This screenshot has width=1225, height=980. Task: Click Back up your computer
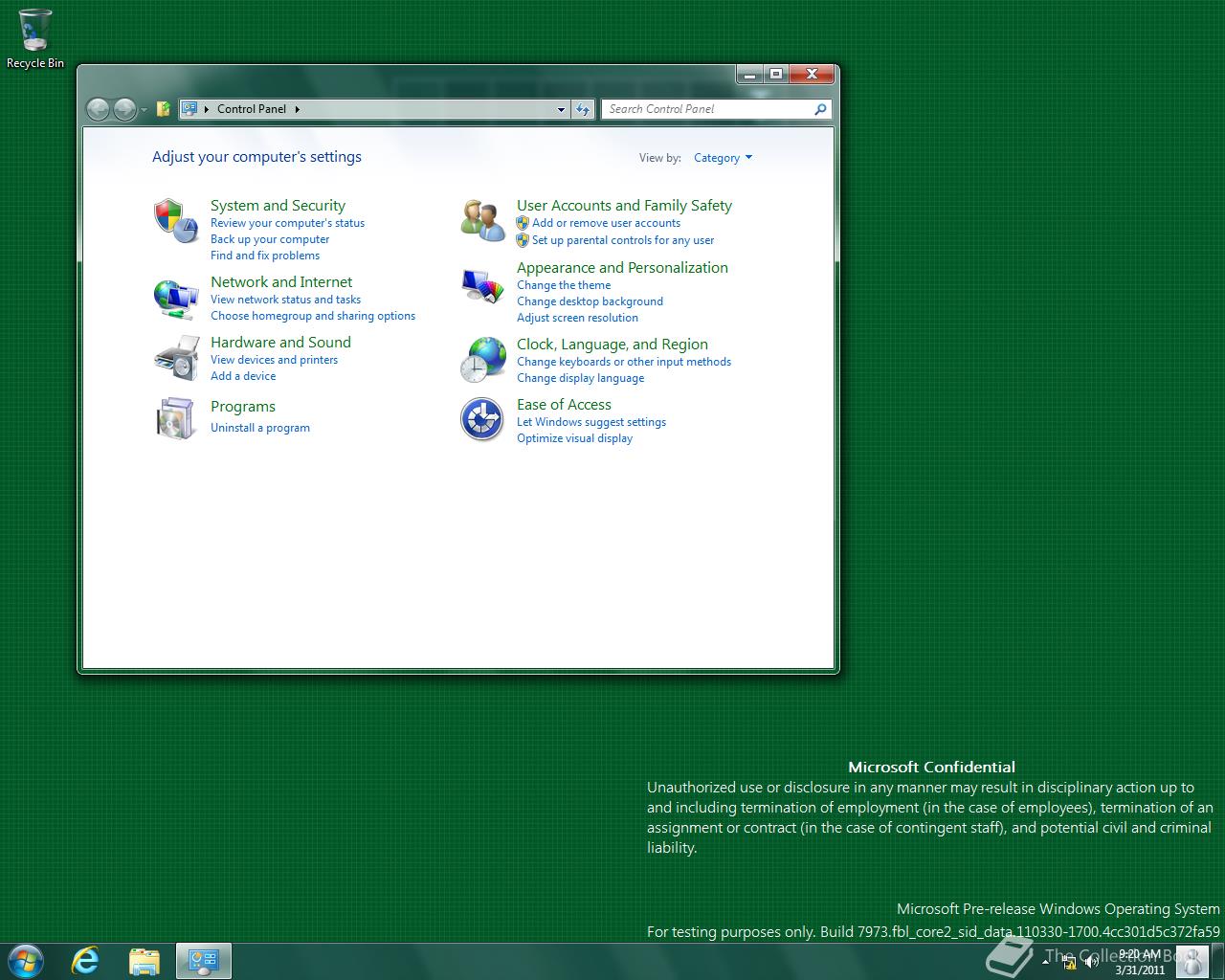[x=270, y=239]
